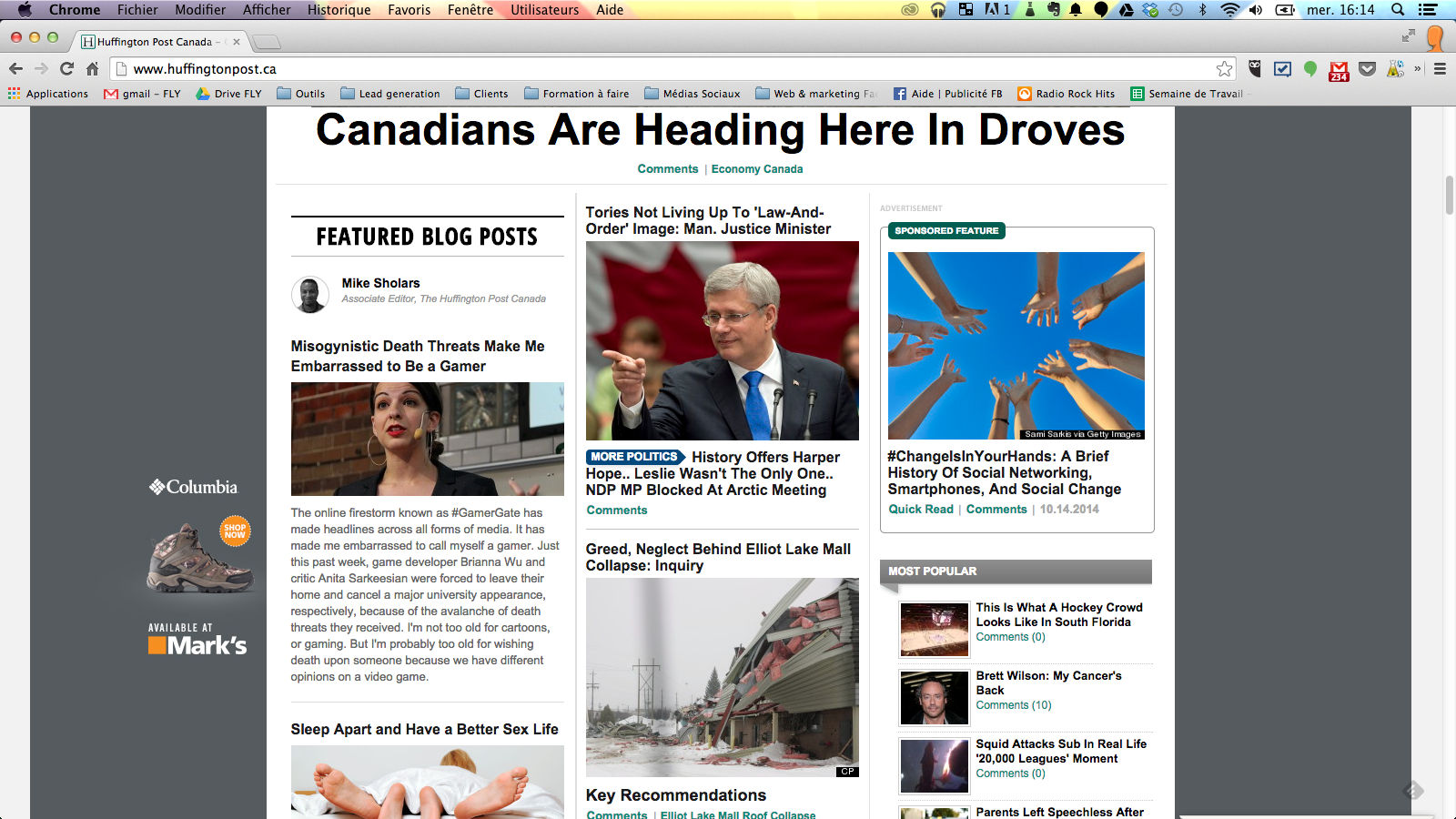1456x819 pixels.
Task: Open Brett Wilson: My Cancer's Back story
Action: tap(1048, 682)
